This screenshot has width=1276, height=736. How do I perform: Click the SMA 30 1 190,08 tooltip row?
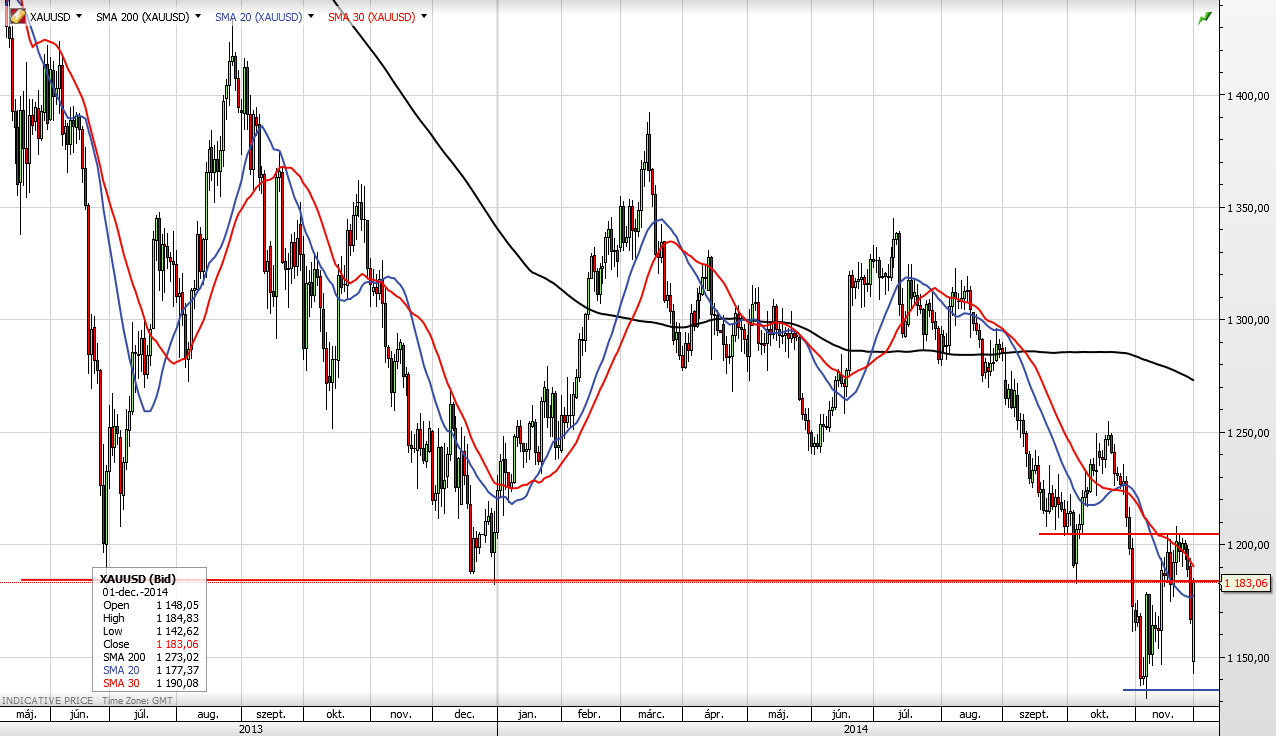click(150, 683)
